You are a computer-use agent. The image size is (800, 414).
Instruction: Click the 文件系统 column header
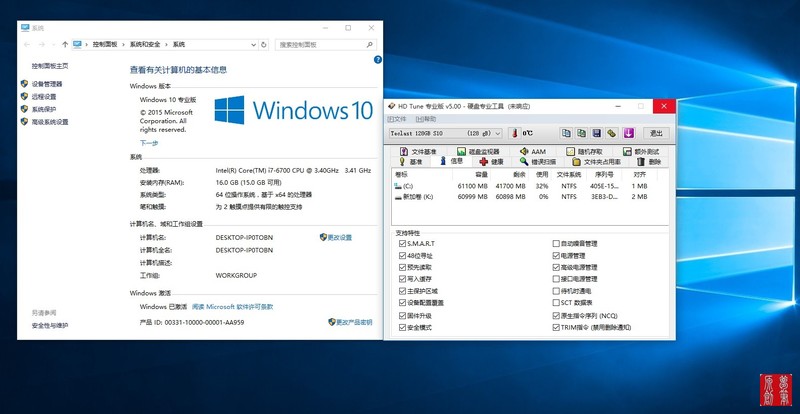click(568, 175)
